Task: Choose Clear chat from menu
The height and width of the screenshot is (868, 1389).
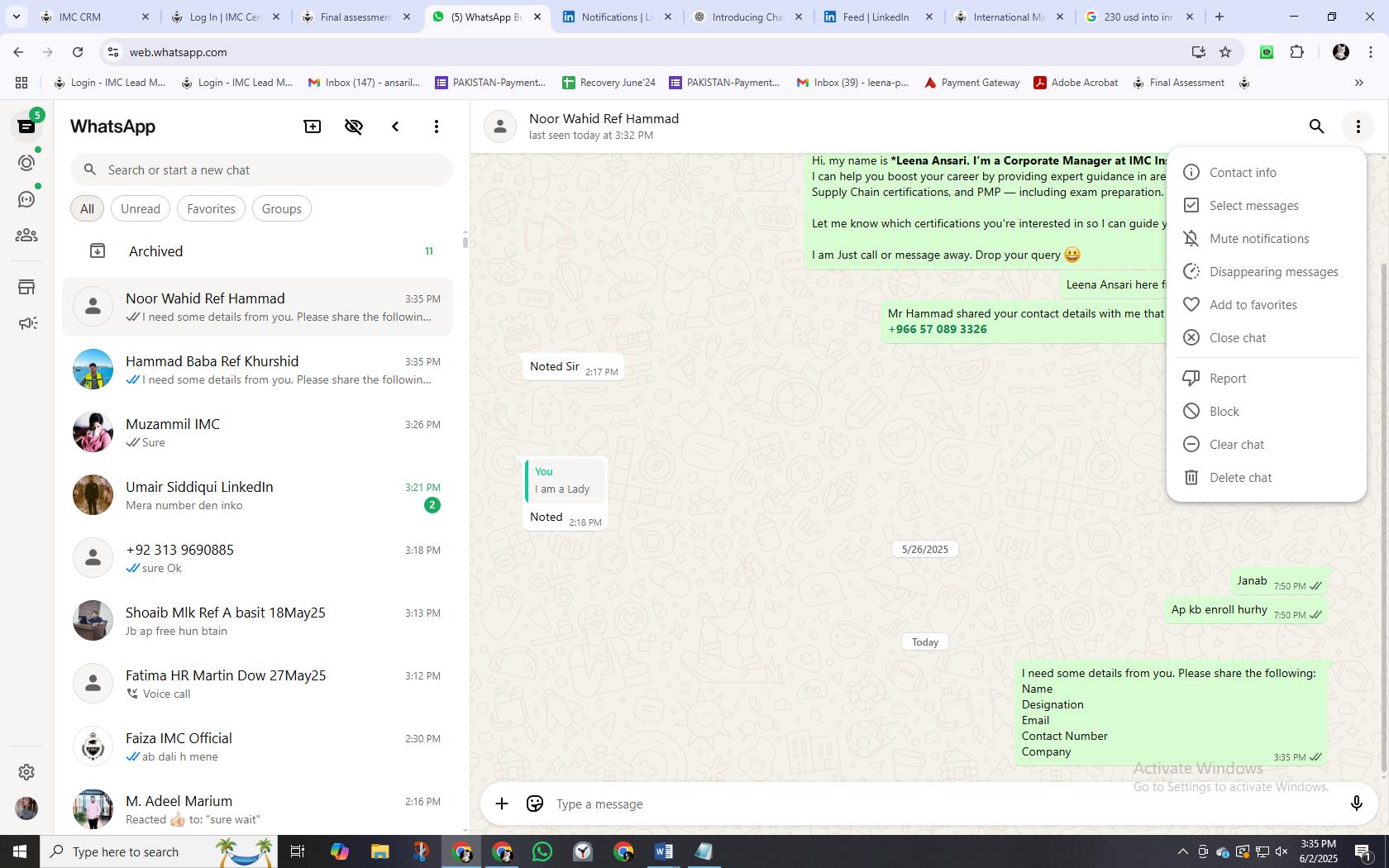Action: point(1266,444)
